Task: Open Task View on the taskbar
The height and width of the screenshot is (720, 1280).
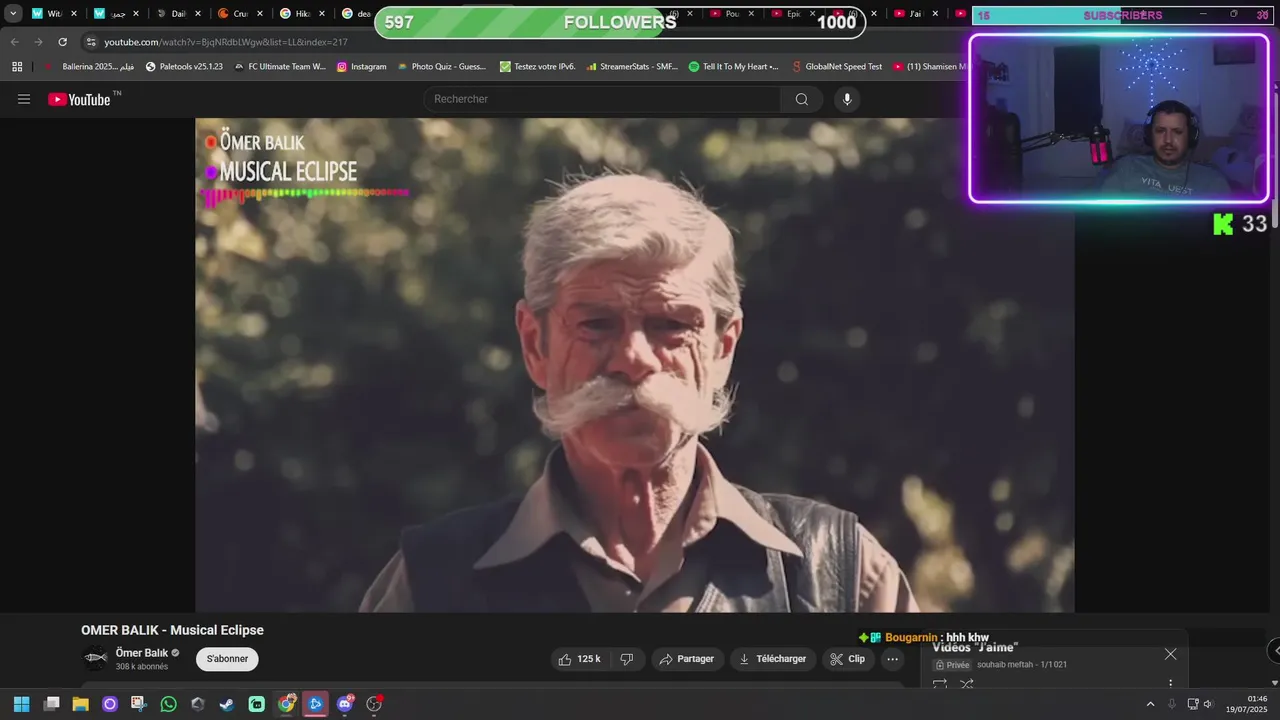Action: [x=52, y=704]
